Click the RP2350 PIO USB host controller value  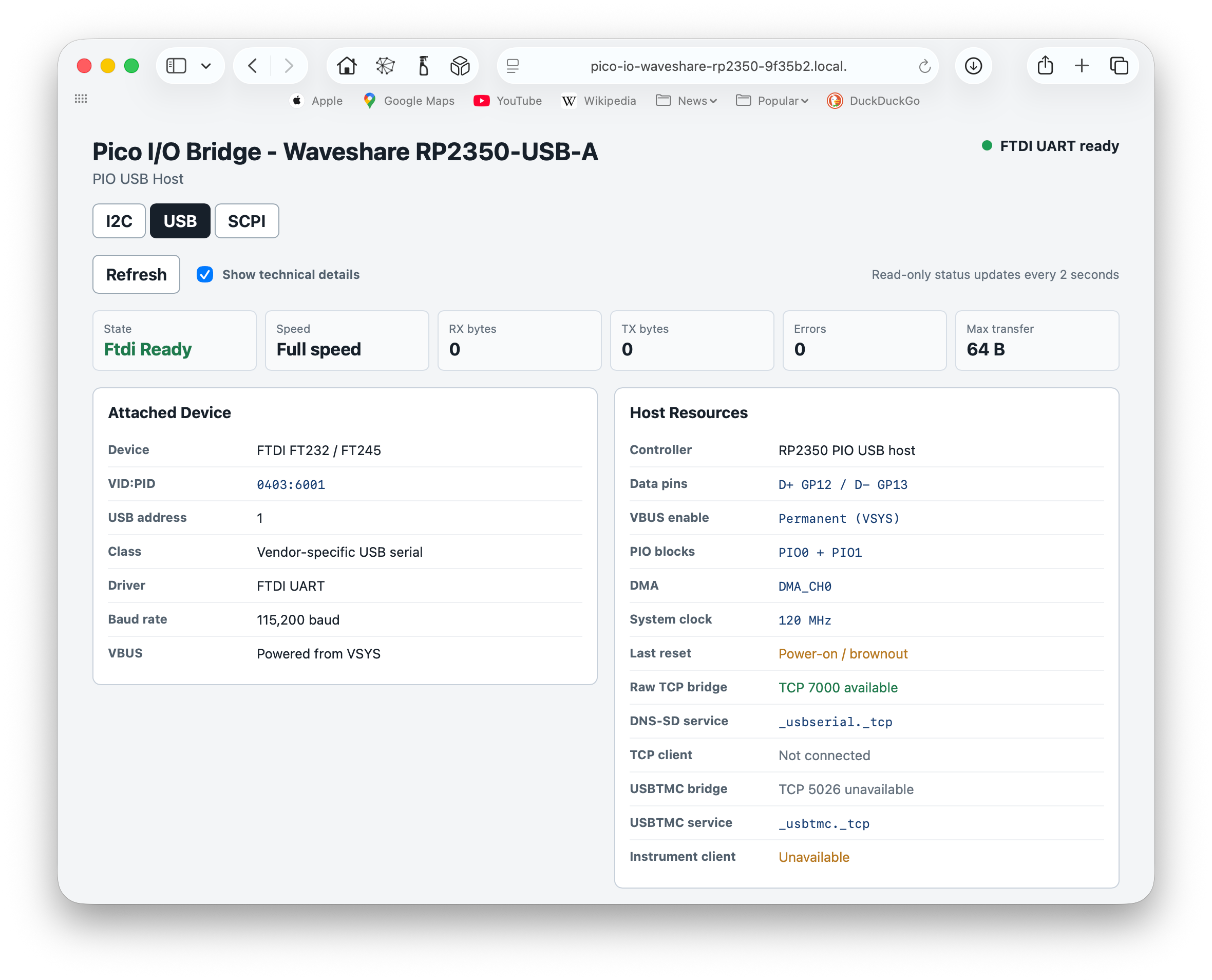tap(847, 450)
